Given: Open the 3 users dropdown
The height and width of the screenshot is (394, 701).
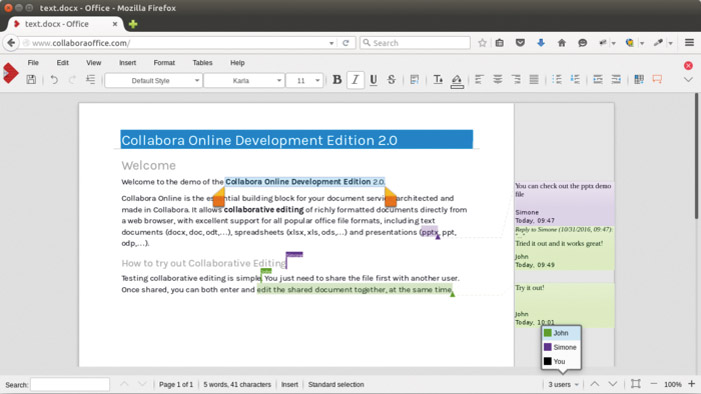Looking at the screenshot, I should (563, 385).
